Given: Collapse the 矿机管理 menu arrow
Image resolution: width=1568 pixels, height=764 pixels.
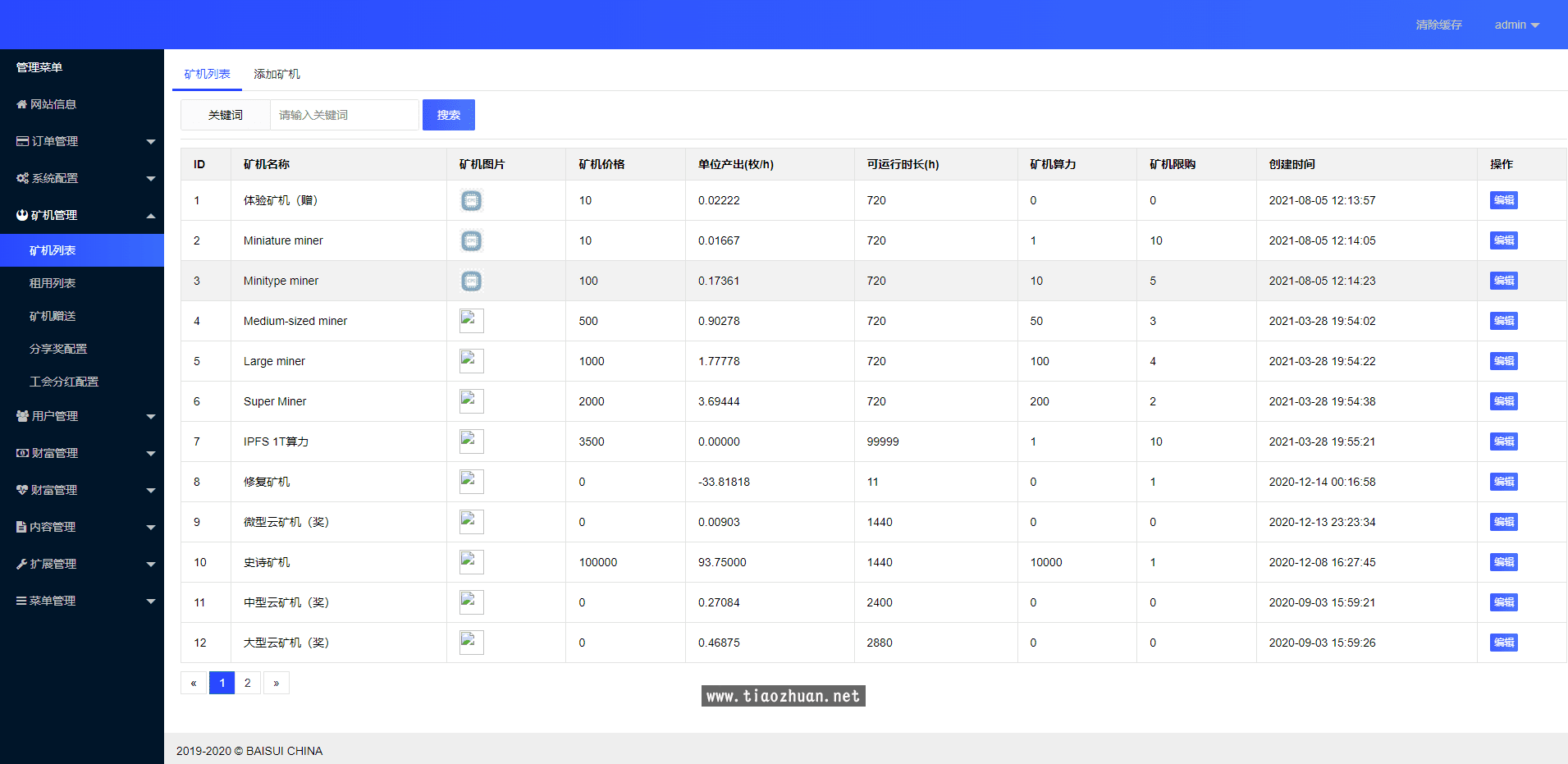Looking at the screenshot, I should [x=150, y=216].
